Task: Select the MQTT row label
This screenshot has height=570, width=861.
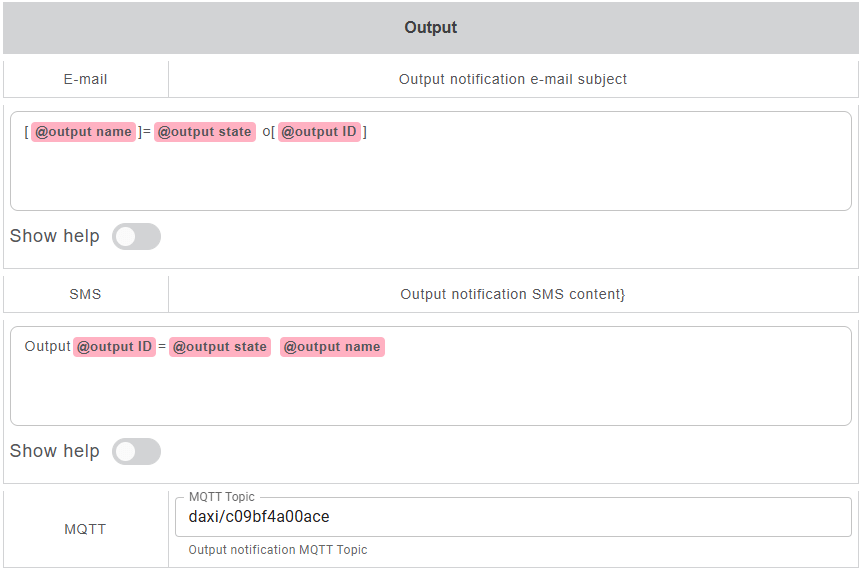Action: coord(86,529)
